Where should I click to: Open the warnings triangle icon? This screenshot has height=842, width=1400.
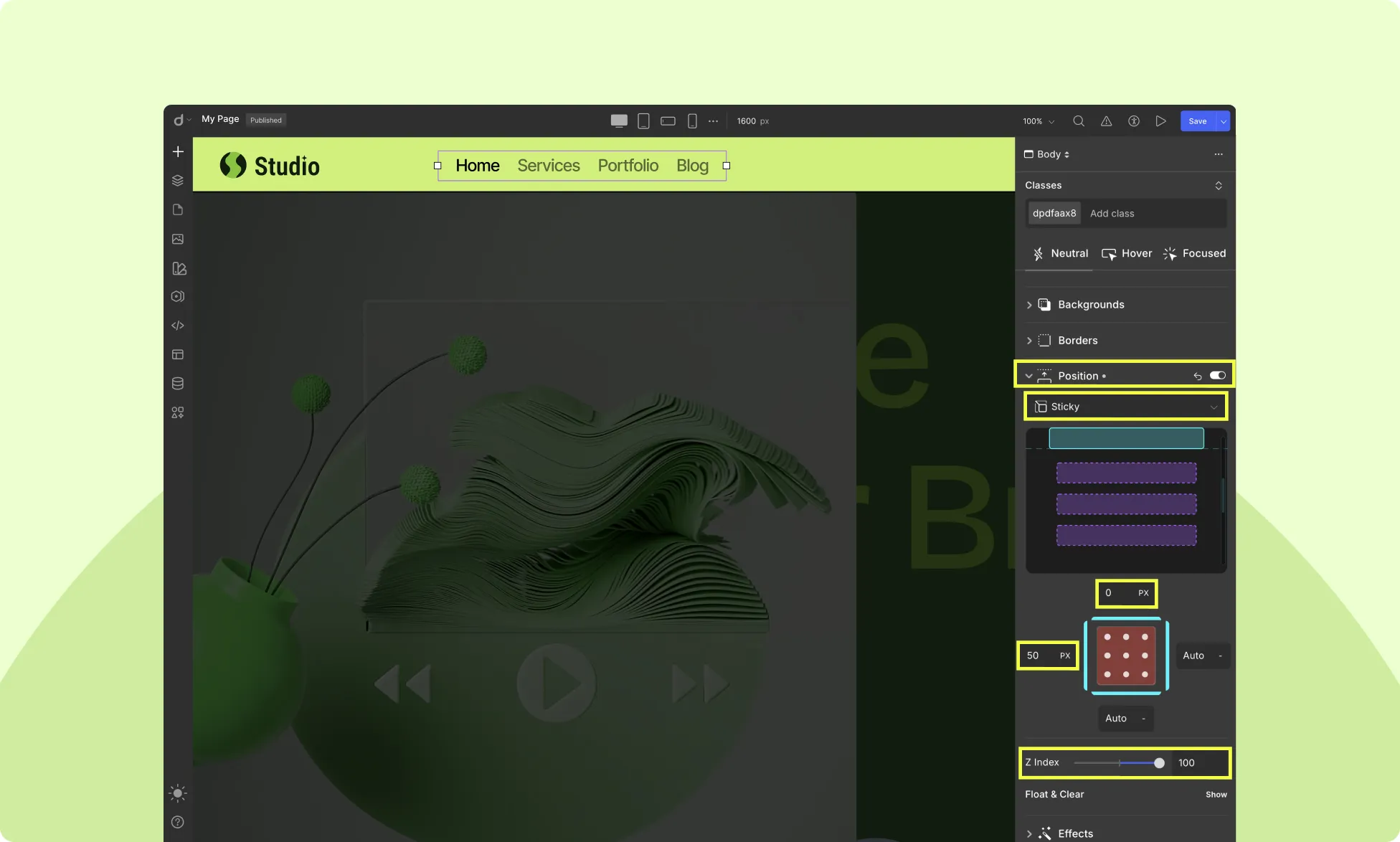[x=1107, y=121]
